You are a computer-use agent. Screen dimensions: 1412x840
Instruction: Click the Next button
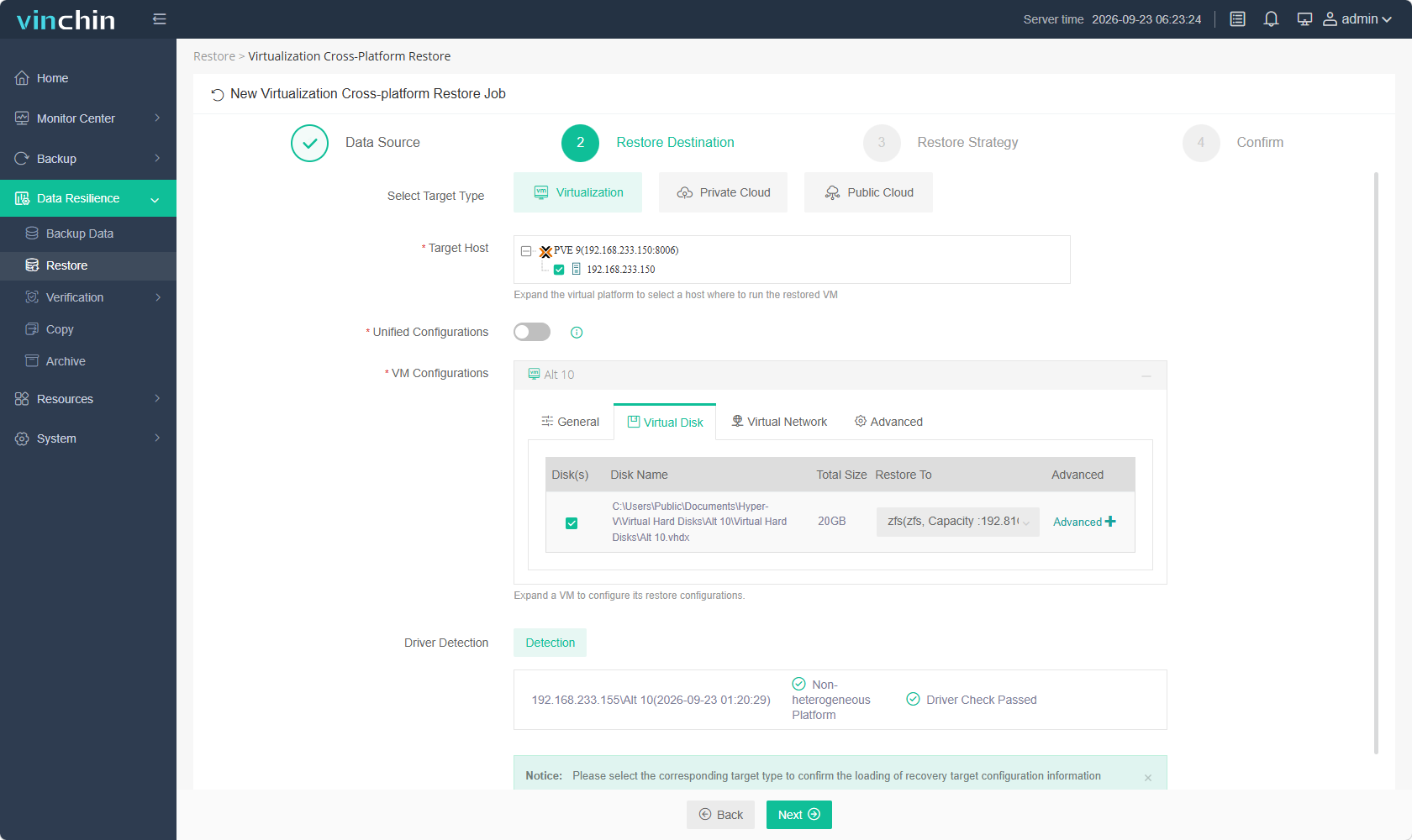point(799,815)
